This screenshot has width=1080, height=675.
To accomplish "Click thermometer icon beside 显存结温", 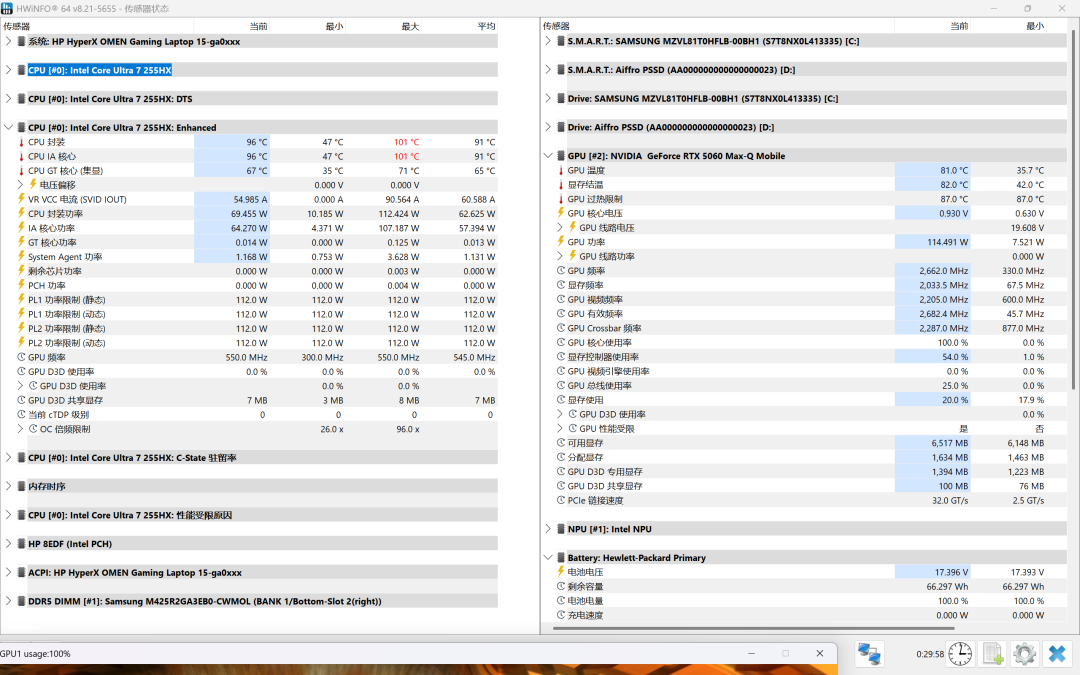I will 561,185.
